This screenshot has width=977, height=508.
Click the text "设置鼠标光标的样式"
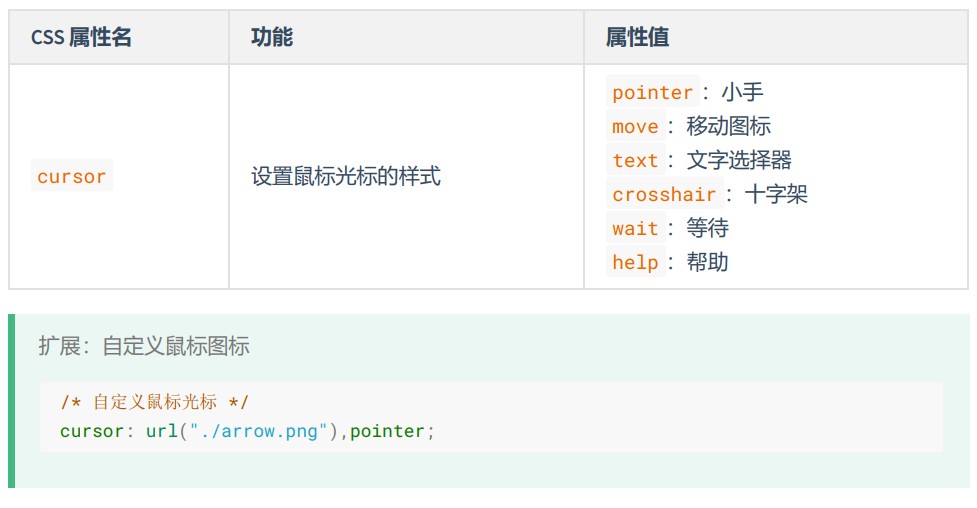(345, 177)
